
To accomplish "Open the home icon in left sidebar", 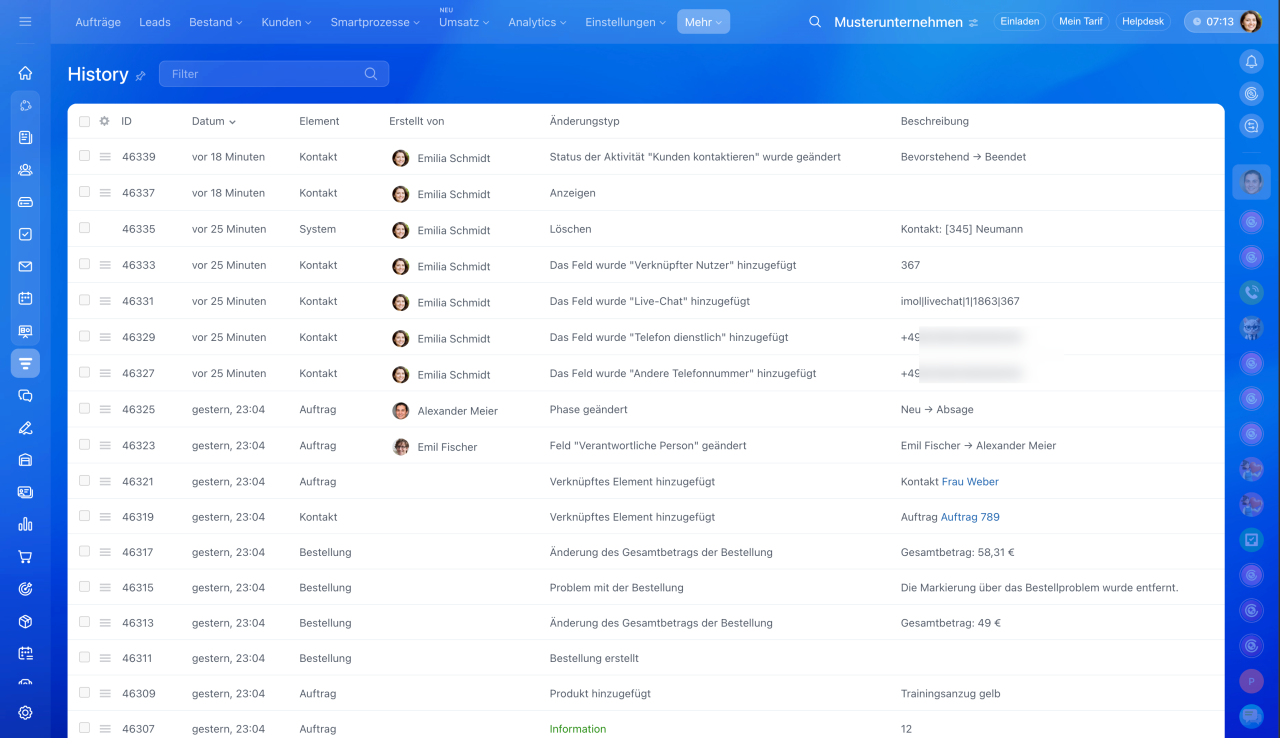I will [x=25, y=73].
